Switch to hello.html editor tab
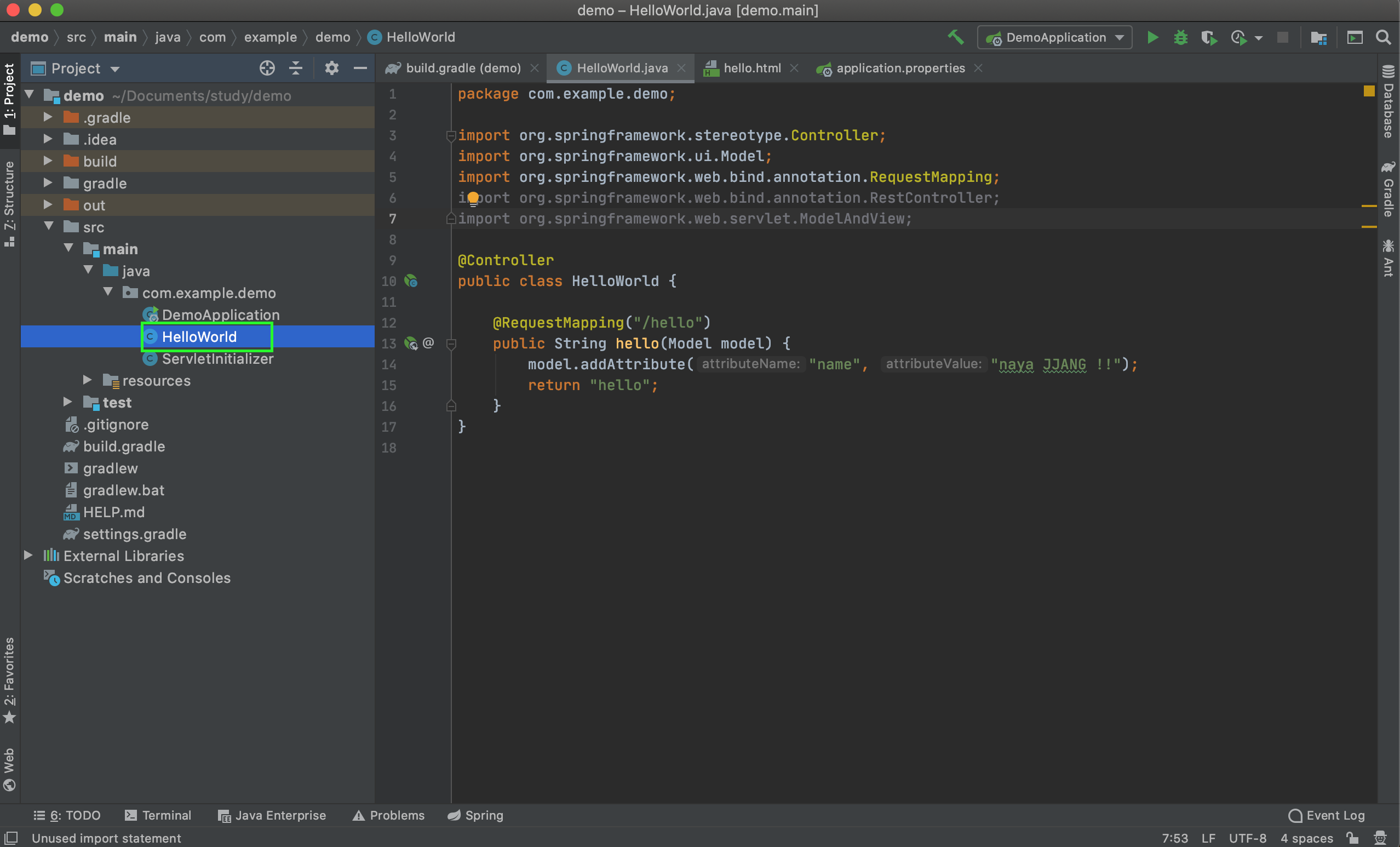Screen dimensions: 1400x847 (751, 68)
